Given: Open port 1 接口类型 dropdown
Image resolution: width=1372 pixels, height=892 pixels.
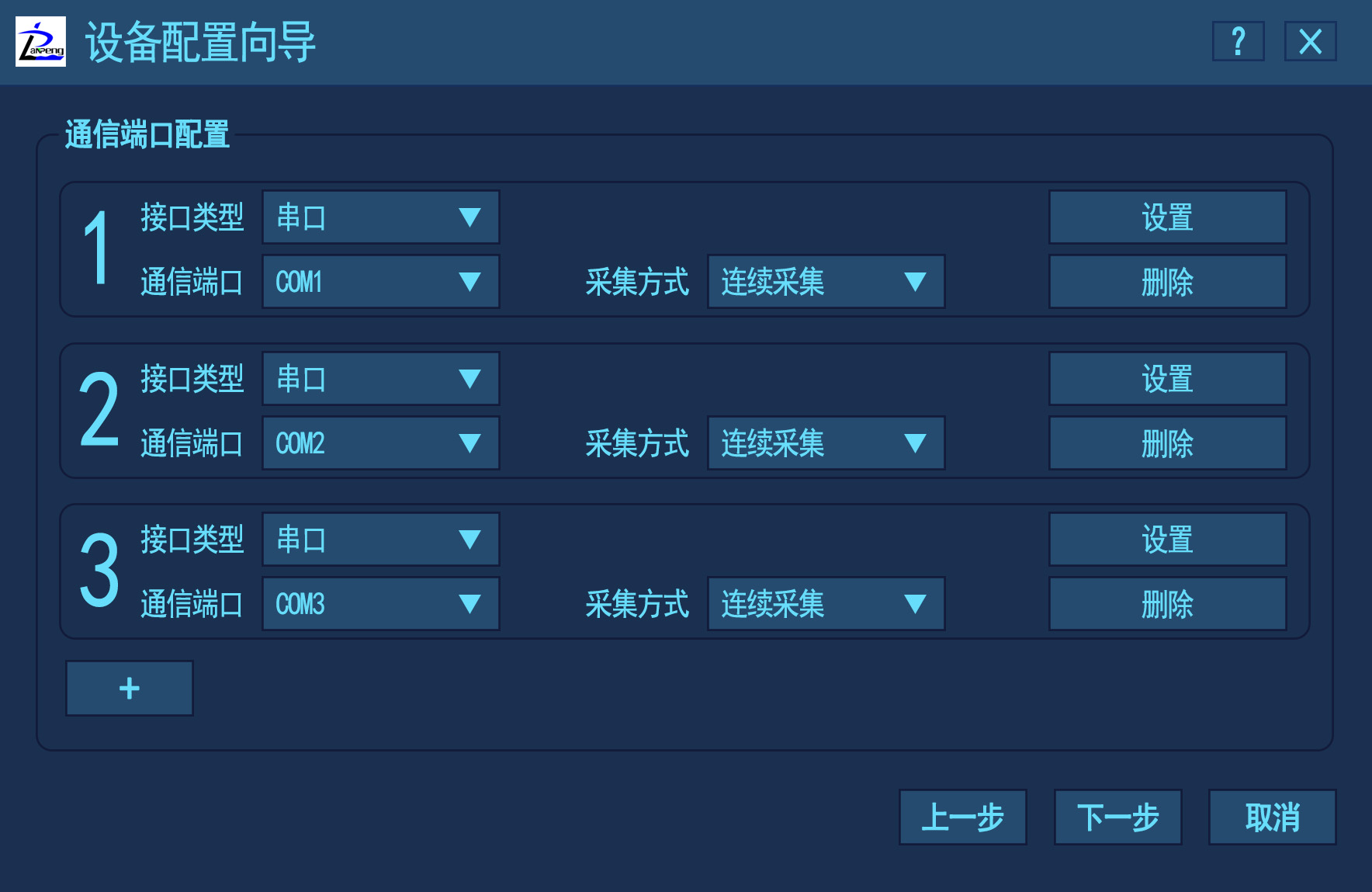Looking at the screenshot, I should (380, 217).
